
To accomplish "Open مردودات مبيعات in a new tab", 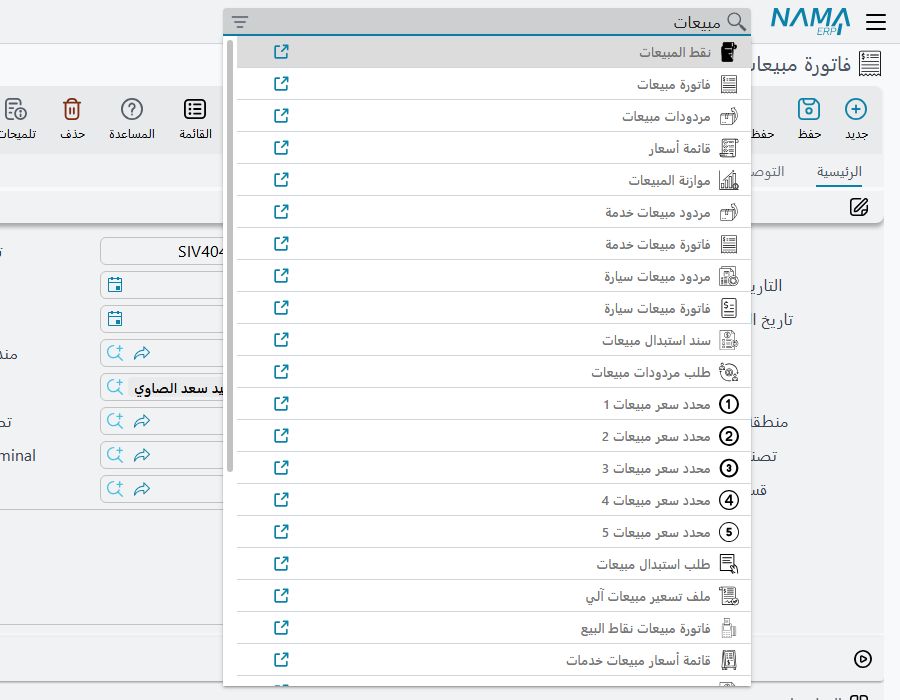I will pos(281,116).
